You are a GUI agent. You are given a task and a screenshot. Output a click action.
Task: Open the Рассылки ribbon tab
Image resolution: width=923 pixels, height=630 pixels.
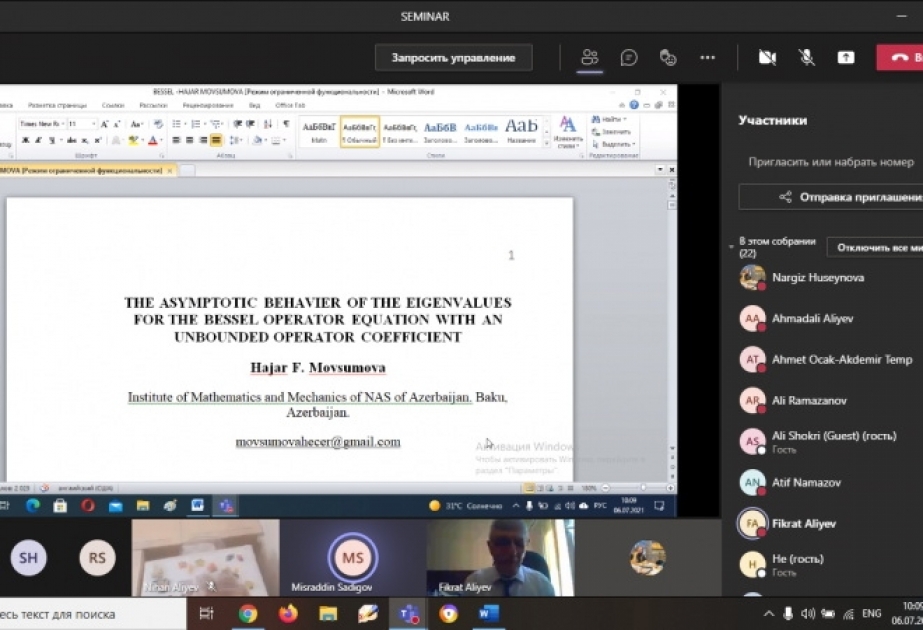click(x=153, y=105)
